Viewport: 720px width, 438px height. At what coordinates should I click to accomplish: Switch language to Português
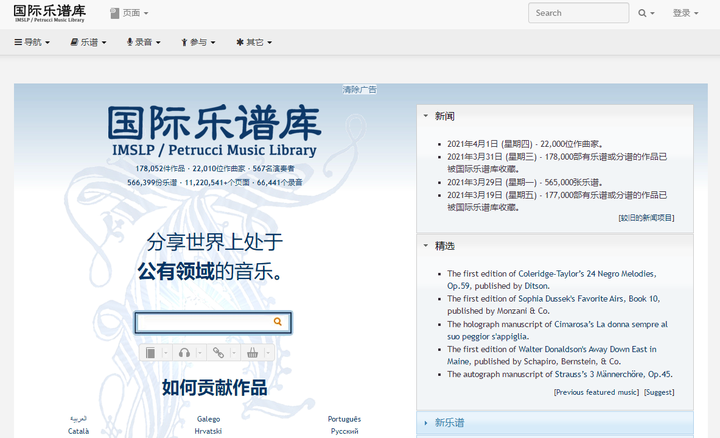pos(344,419)
